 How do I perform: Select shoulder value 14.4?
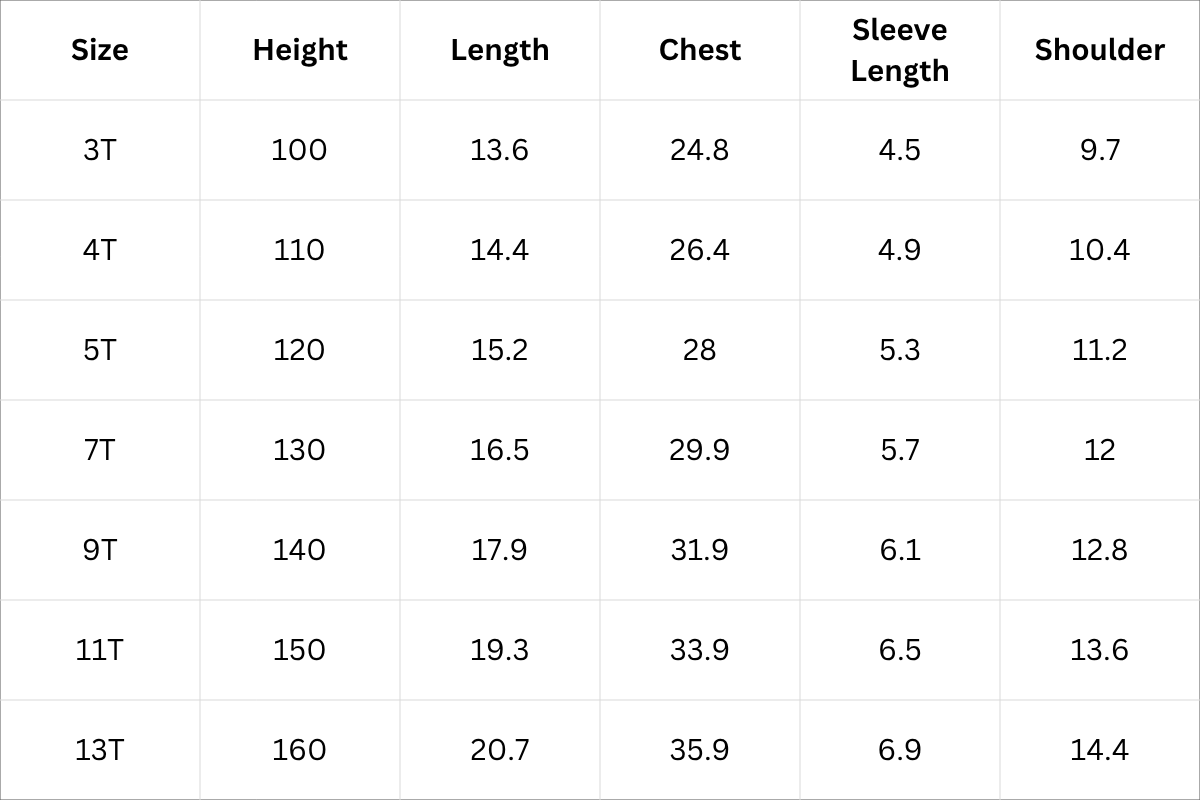click(1100, 750)
